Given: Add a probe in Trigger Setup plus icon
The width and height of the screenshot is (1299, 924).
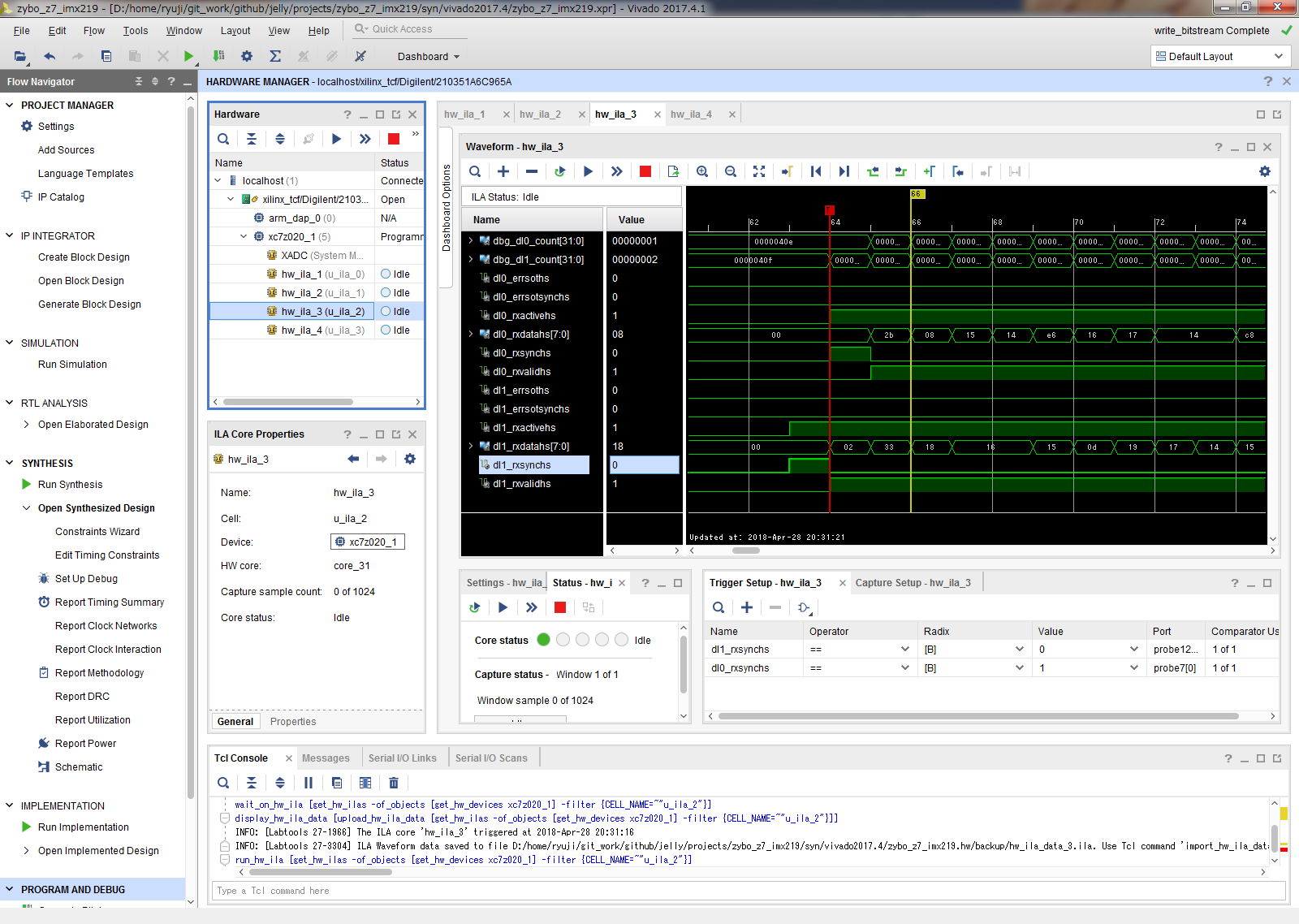Looking at the screenshot, I should pyautogui.click(x=747, y=607).
